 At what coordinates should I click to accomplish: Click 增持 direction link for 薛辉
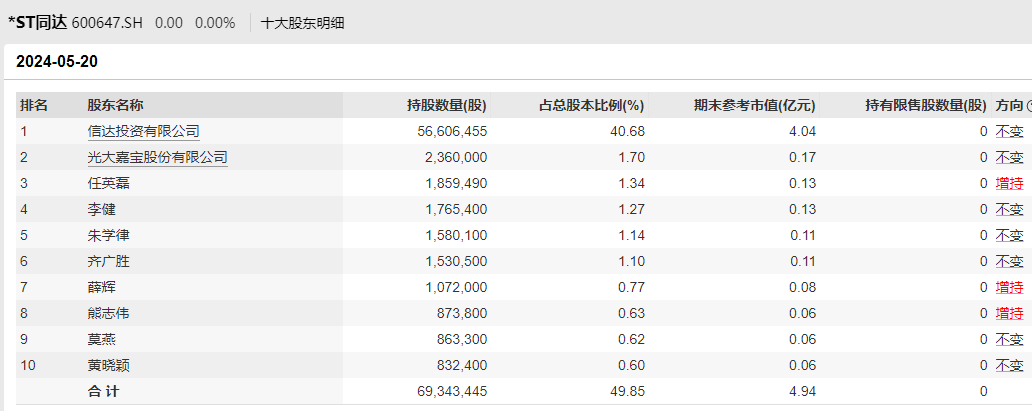coord(1009,287)
